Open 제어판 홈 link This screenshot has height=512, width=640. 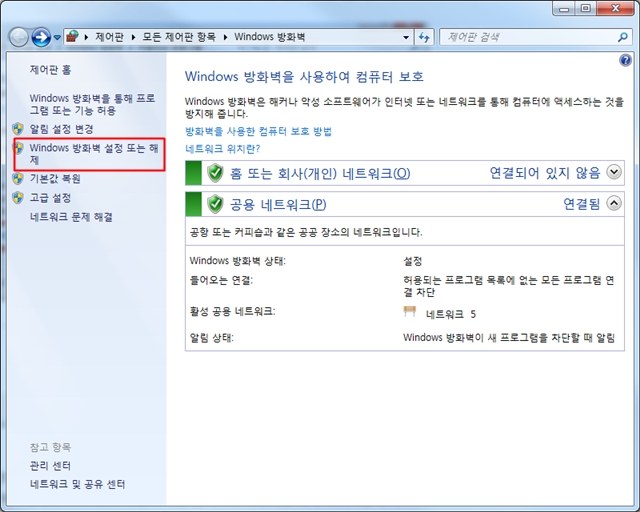(x=50, y=70)
